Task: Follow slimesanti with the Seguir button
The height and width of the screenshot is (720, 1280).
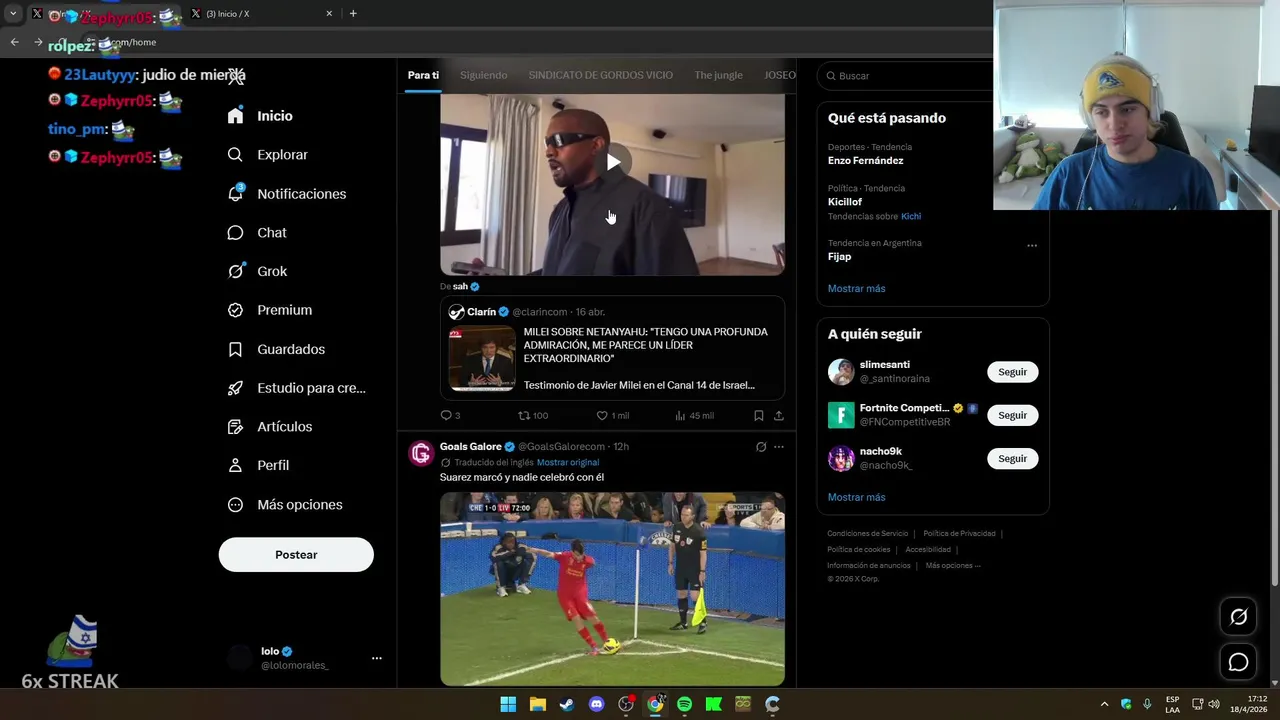Action: tap(1012, 372)
